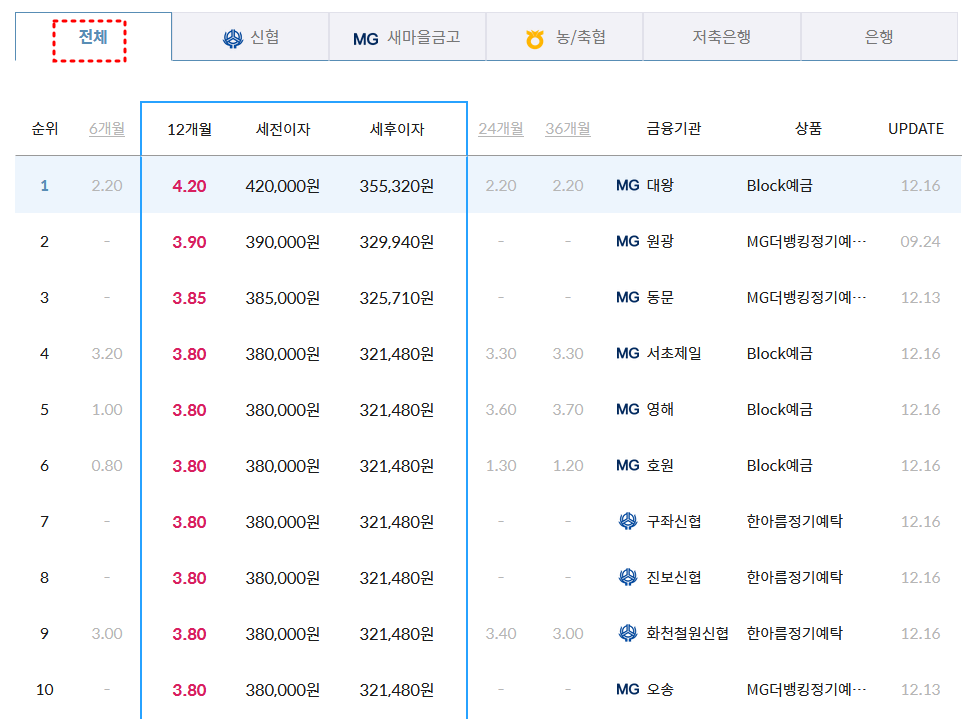This screenshot has width=979, height=719.
Task: Select Block예금 product of 영해 row
Action: coord(780,409)
